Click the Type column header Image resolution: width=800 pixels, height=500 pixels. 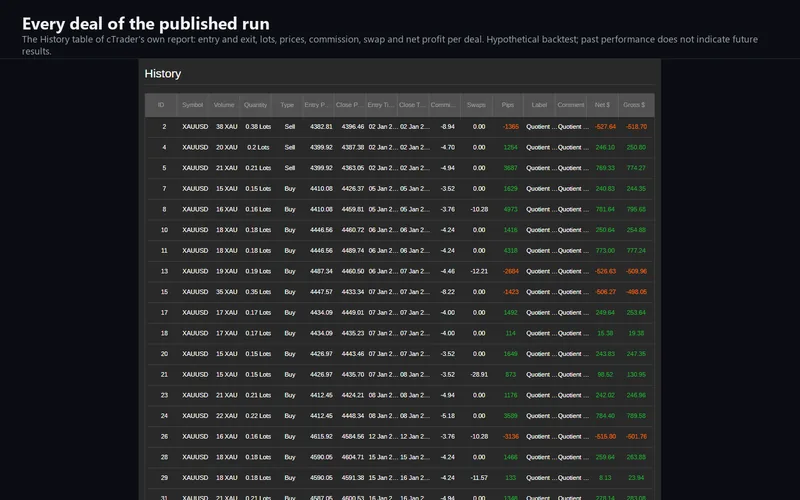click(x=287, y=105)
